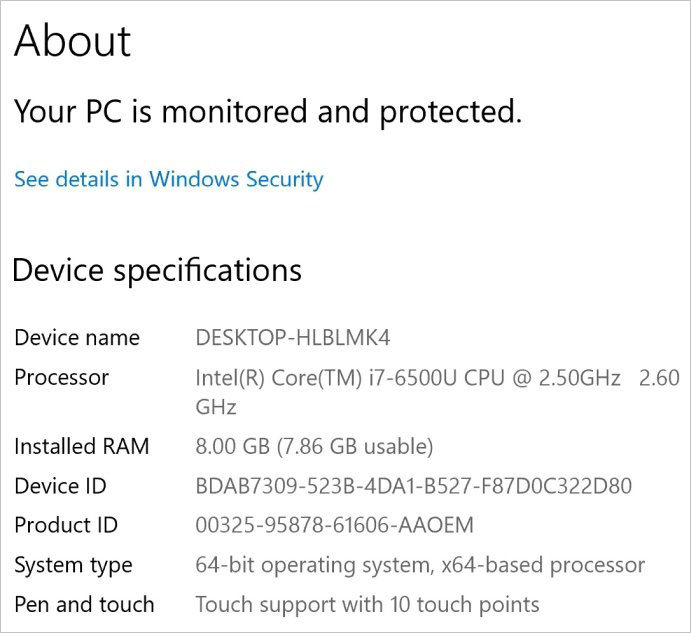Select the Touch support with 10 touch points text
Image resolution: width=691 pixels, height=633 pixels.
367,604
